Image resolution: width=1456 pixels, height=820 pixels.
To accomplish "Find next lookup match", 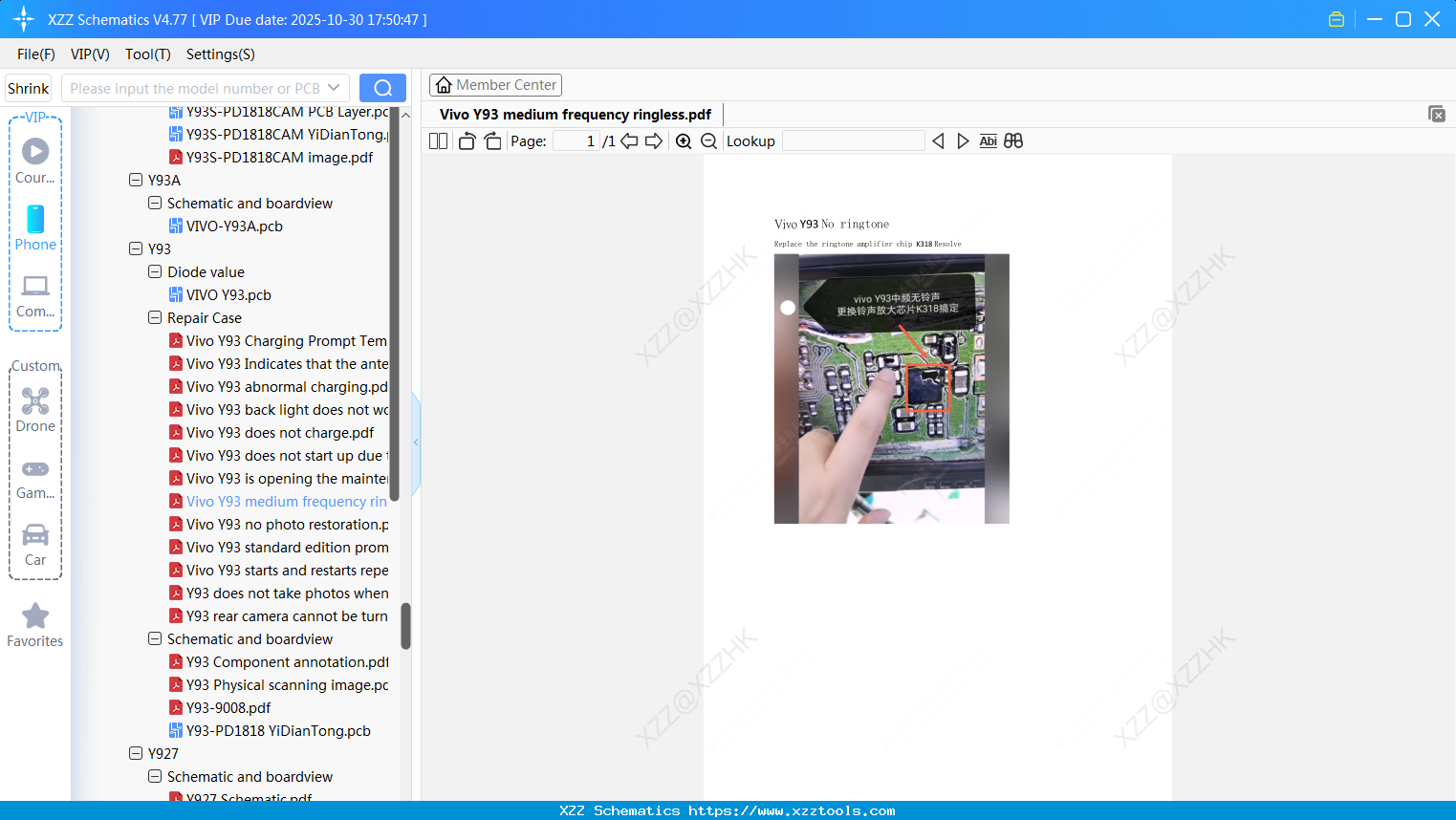I will coord(963,141).
